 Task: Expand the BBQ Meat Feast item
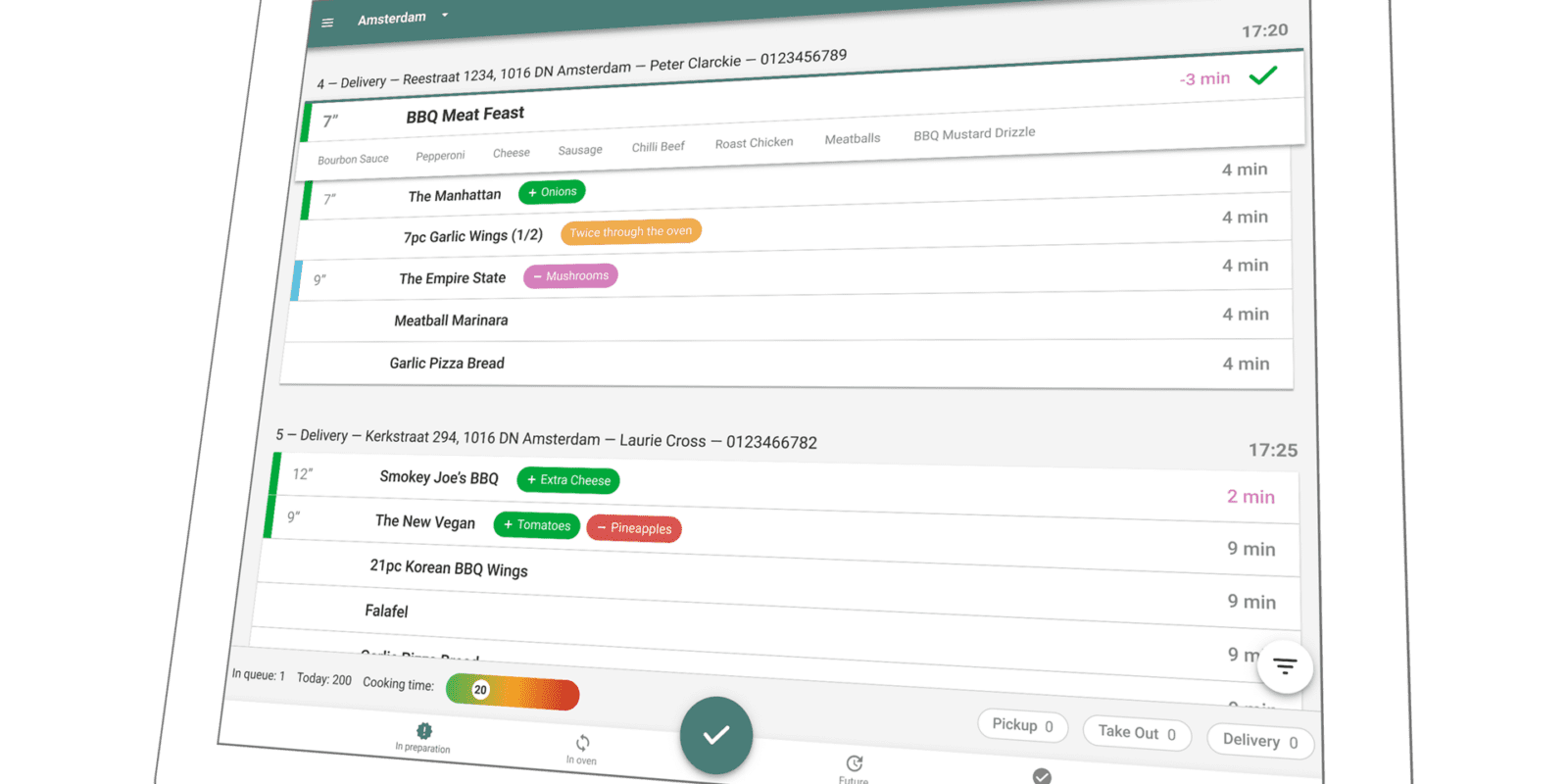point(465,116)
